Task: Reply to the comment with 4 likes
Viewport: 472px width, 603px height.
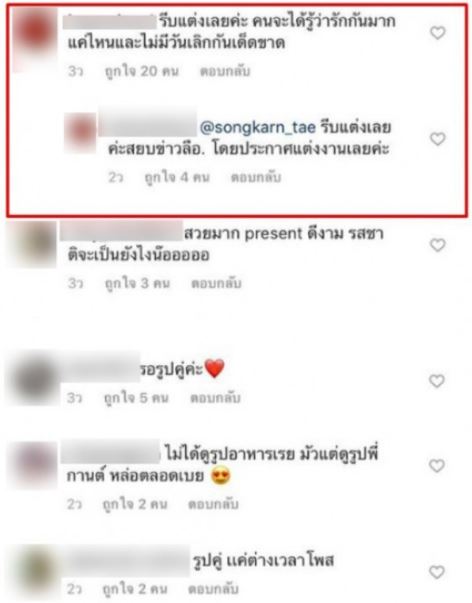Action: pyautogui.click(x=255, y=177)
